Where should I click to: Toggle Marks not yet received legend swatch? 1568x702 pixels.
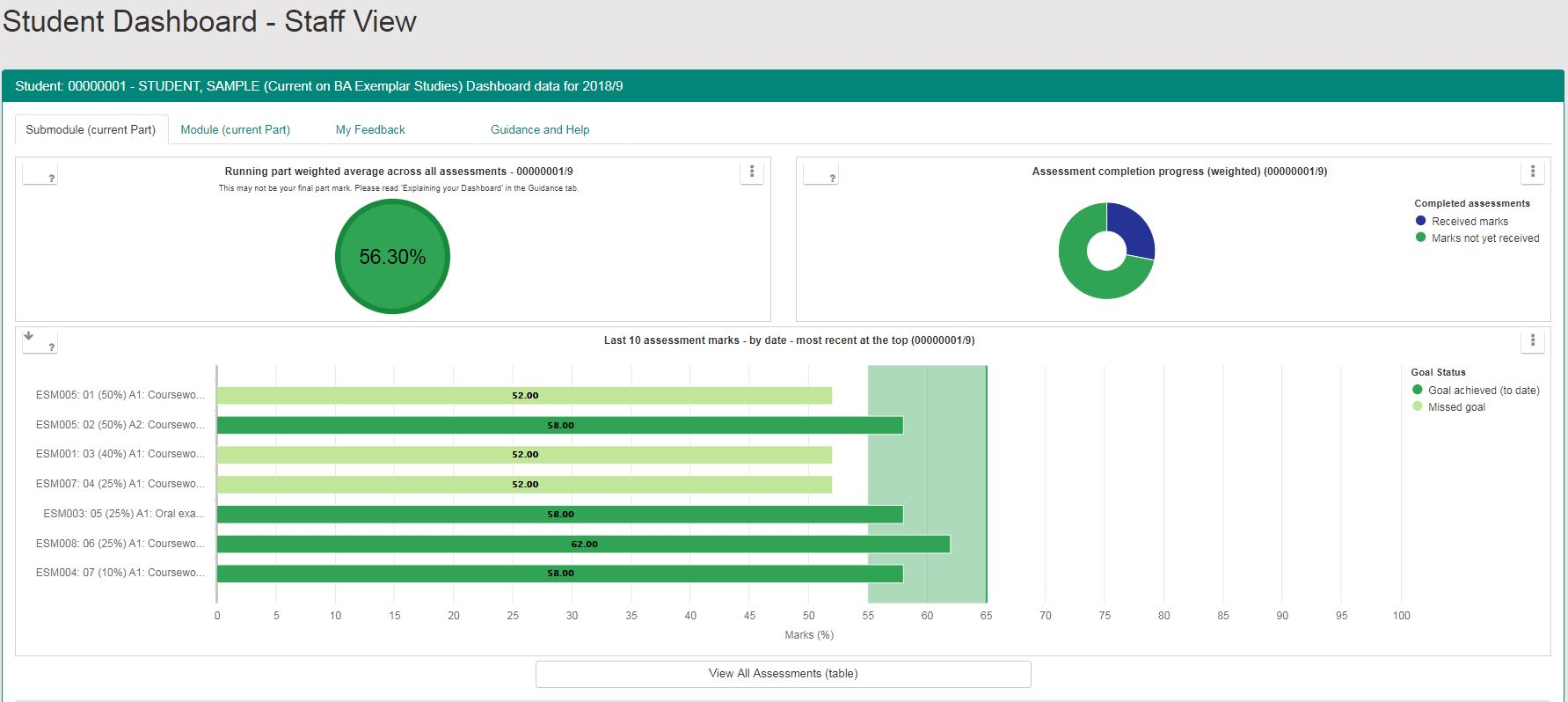pyautogui.click(x=1420, y=238)
